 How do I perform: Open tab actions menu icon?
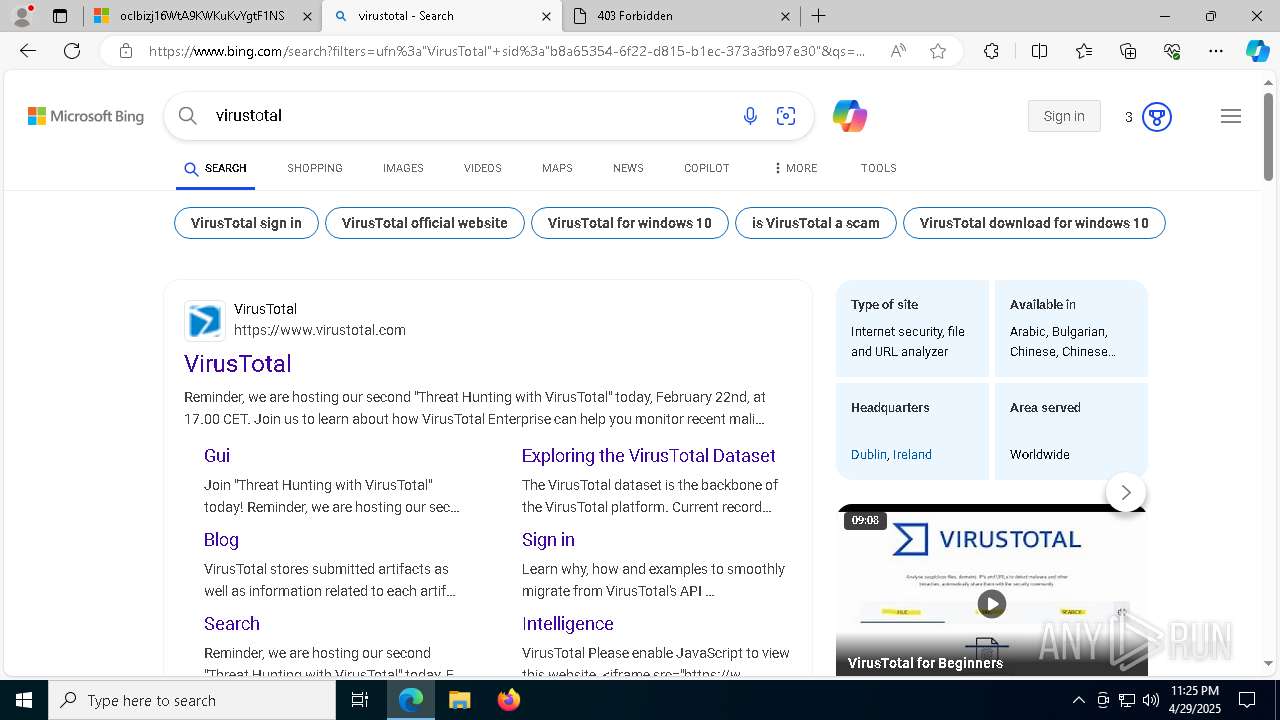point(60,16)
